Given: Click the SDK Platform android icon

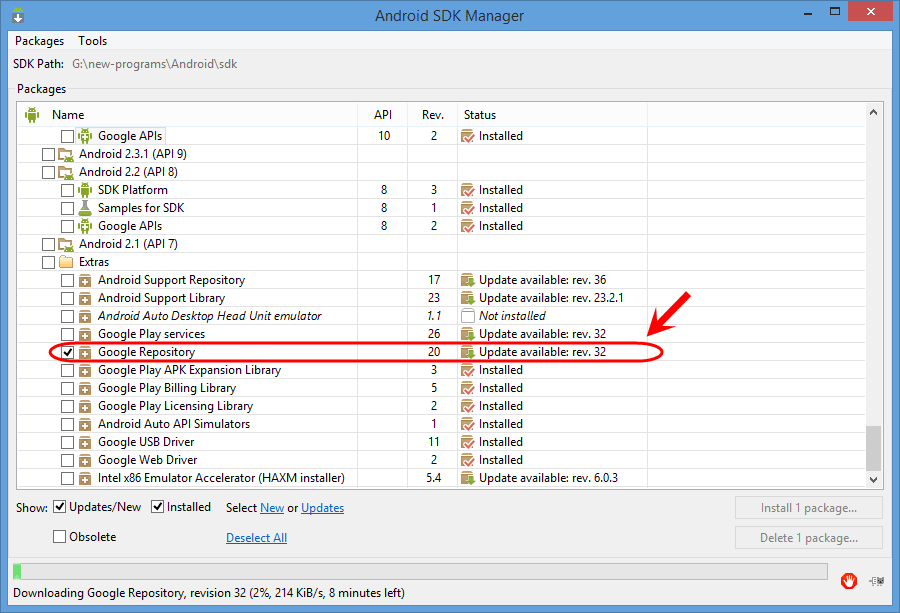Looking at the screenshot, I should coord(85,190).
